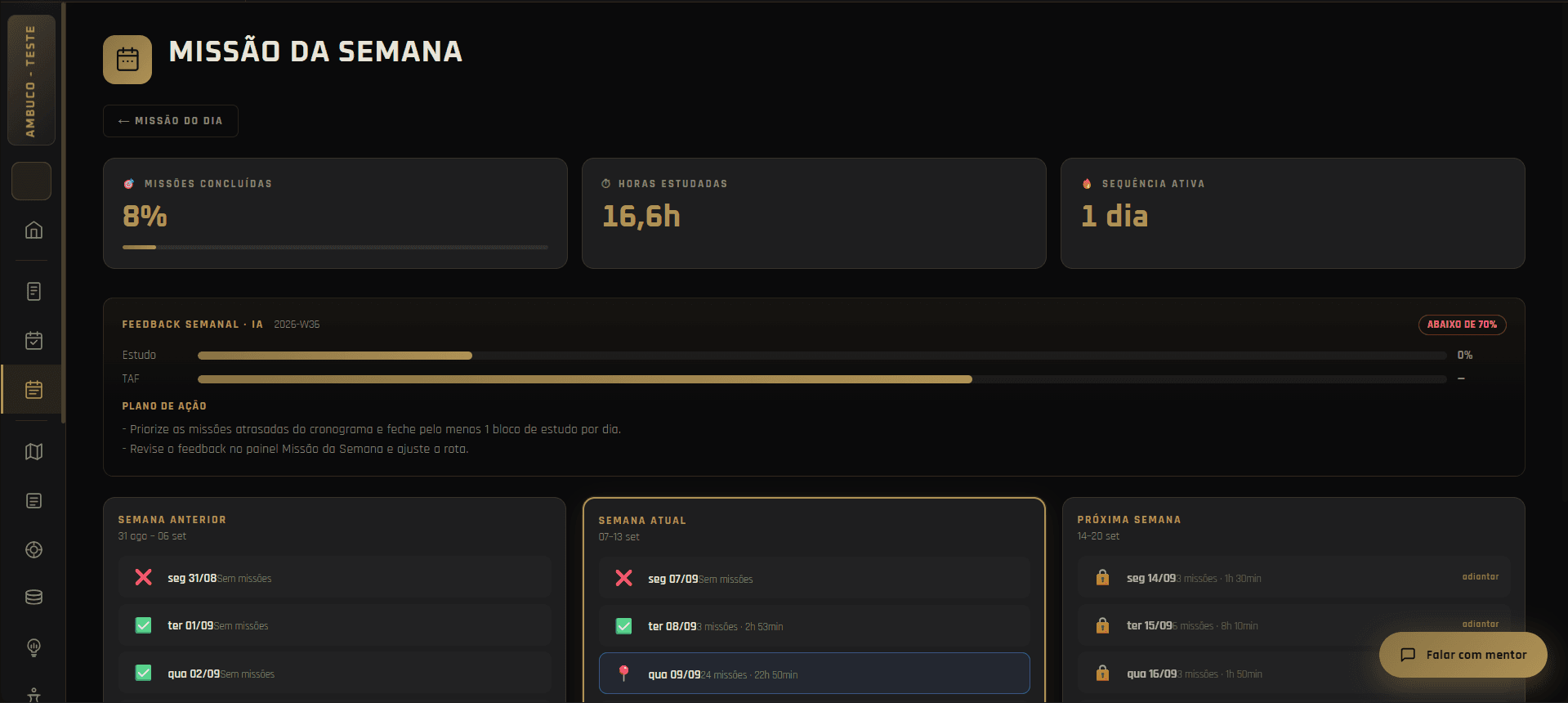Open the lifebuoy target icon in the sidebar
Viewport: 1568px width, 703px height.
[x=34, y=549]
